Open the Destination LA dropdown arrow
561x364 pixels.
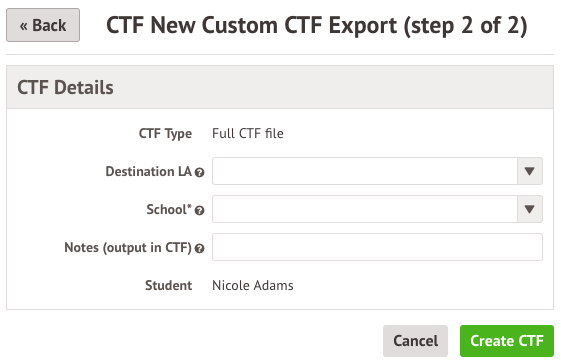pyautogui.click(x=530, y=171)
